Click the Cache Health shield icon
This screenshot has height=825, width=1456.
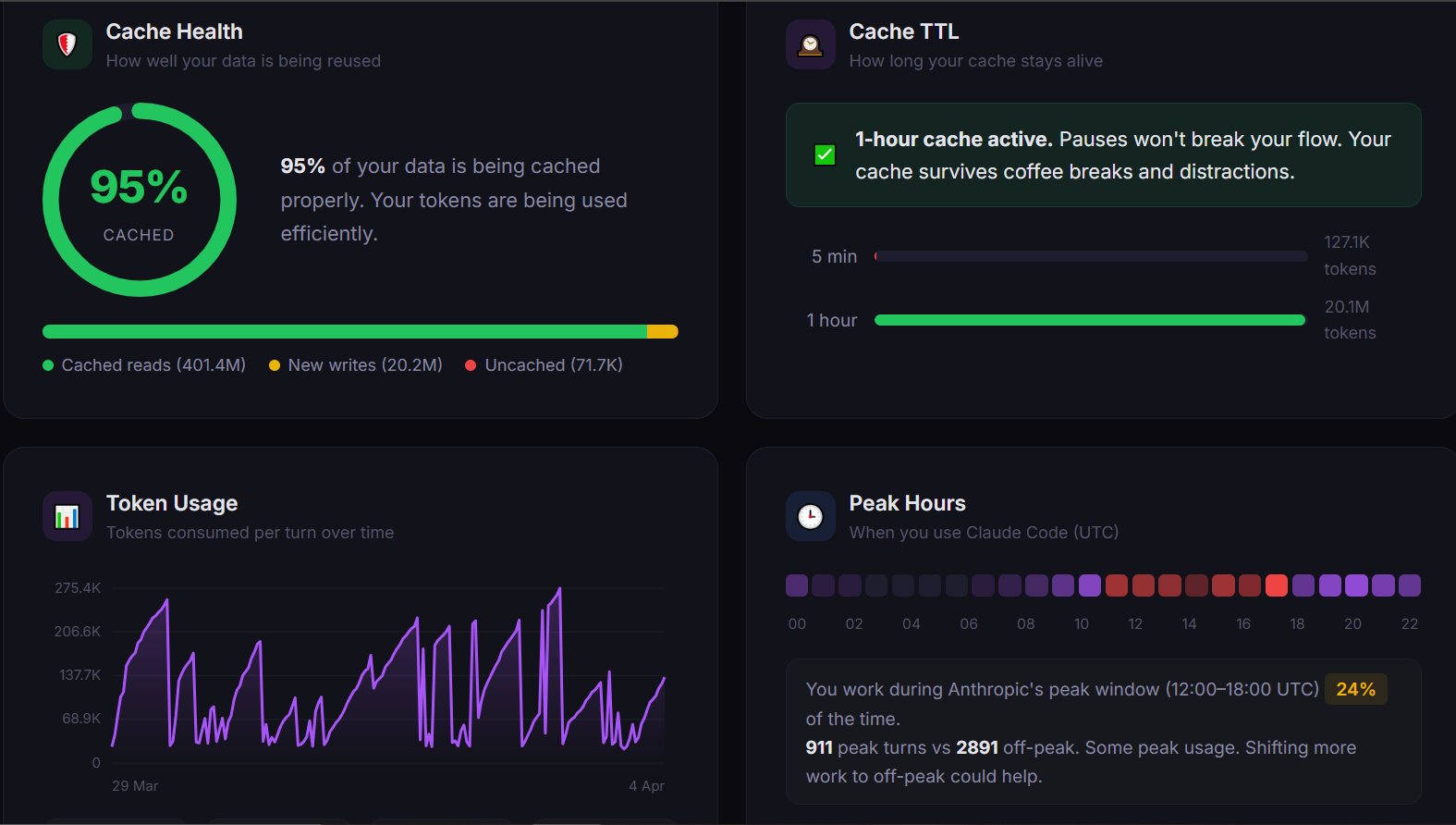[67, 44]
